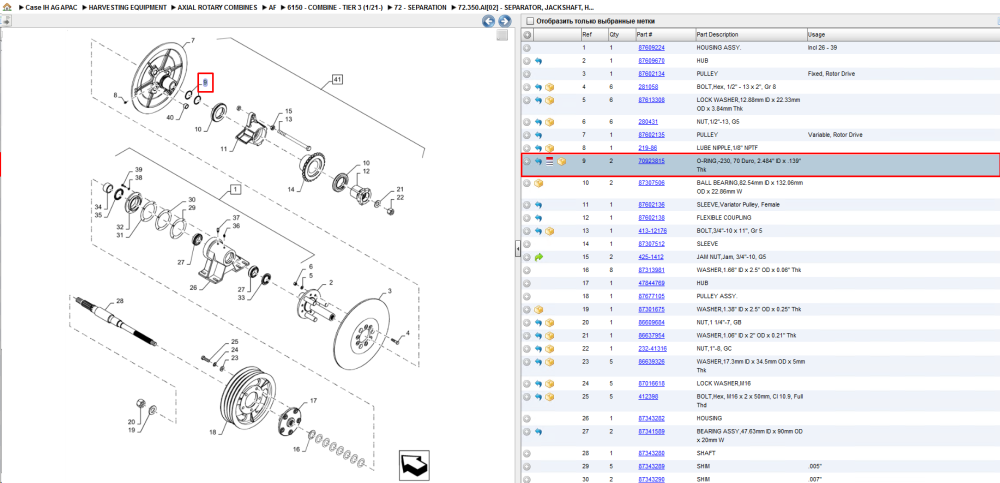Image resolution: width=1000 pixels, height=483 pixels.
Task: Sort by the Qty column header
Action: (x=621, y=34)
